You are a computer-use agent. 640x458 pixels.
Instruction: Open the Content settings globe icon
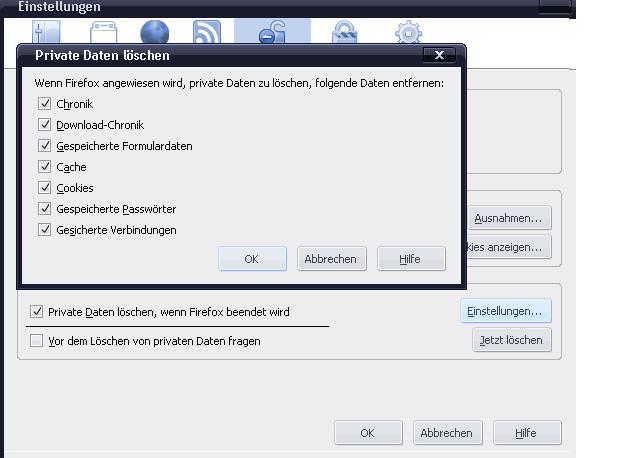click(155, 32)
